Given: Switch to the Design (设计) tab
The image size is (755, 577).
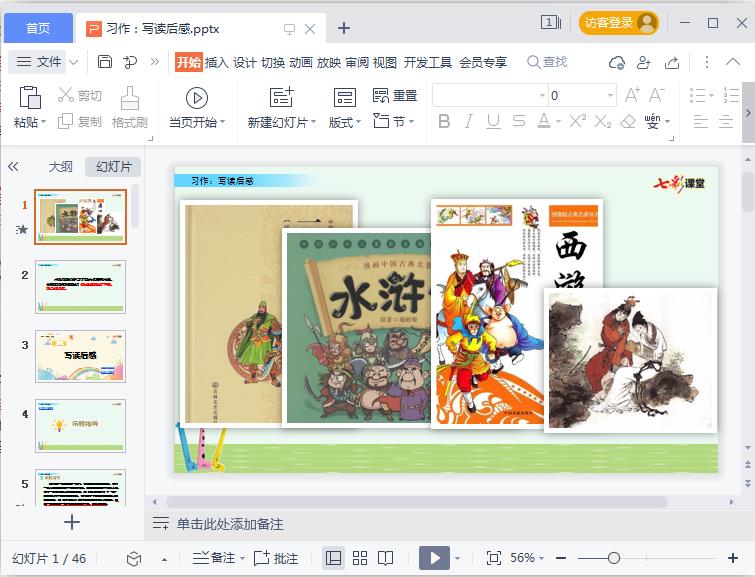Looking at the screenshot, I should tap(245, 62).
